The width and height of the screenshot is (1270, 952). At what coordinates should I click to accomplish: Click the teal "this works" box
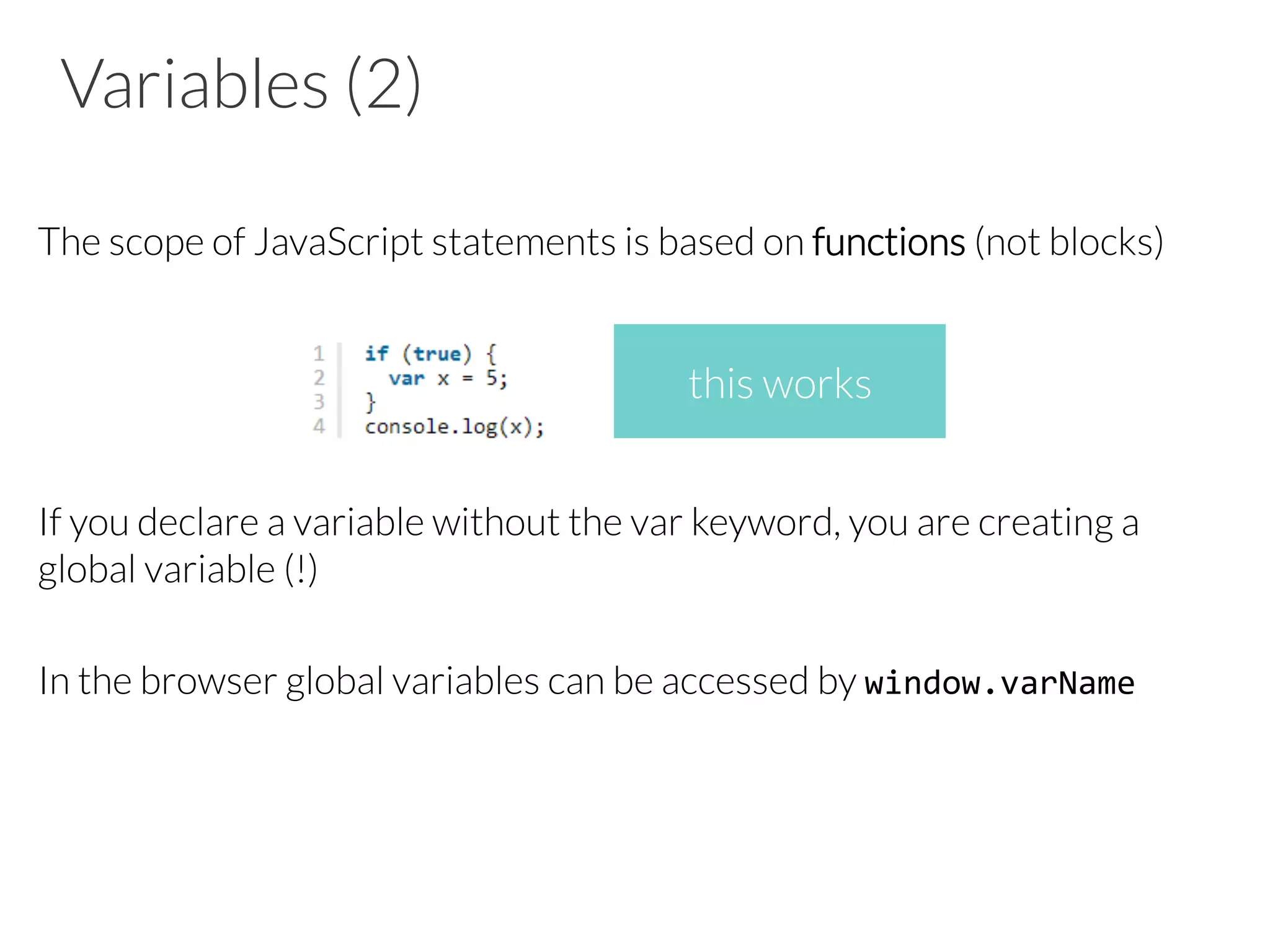[779, 381]
